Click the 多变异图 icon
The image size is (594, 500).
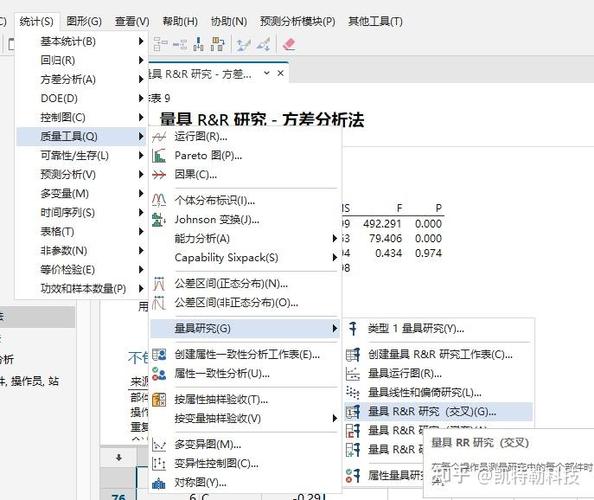click(159, 444)
